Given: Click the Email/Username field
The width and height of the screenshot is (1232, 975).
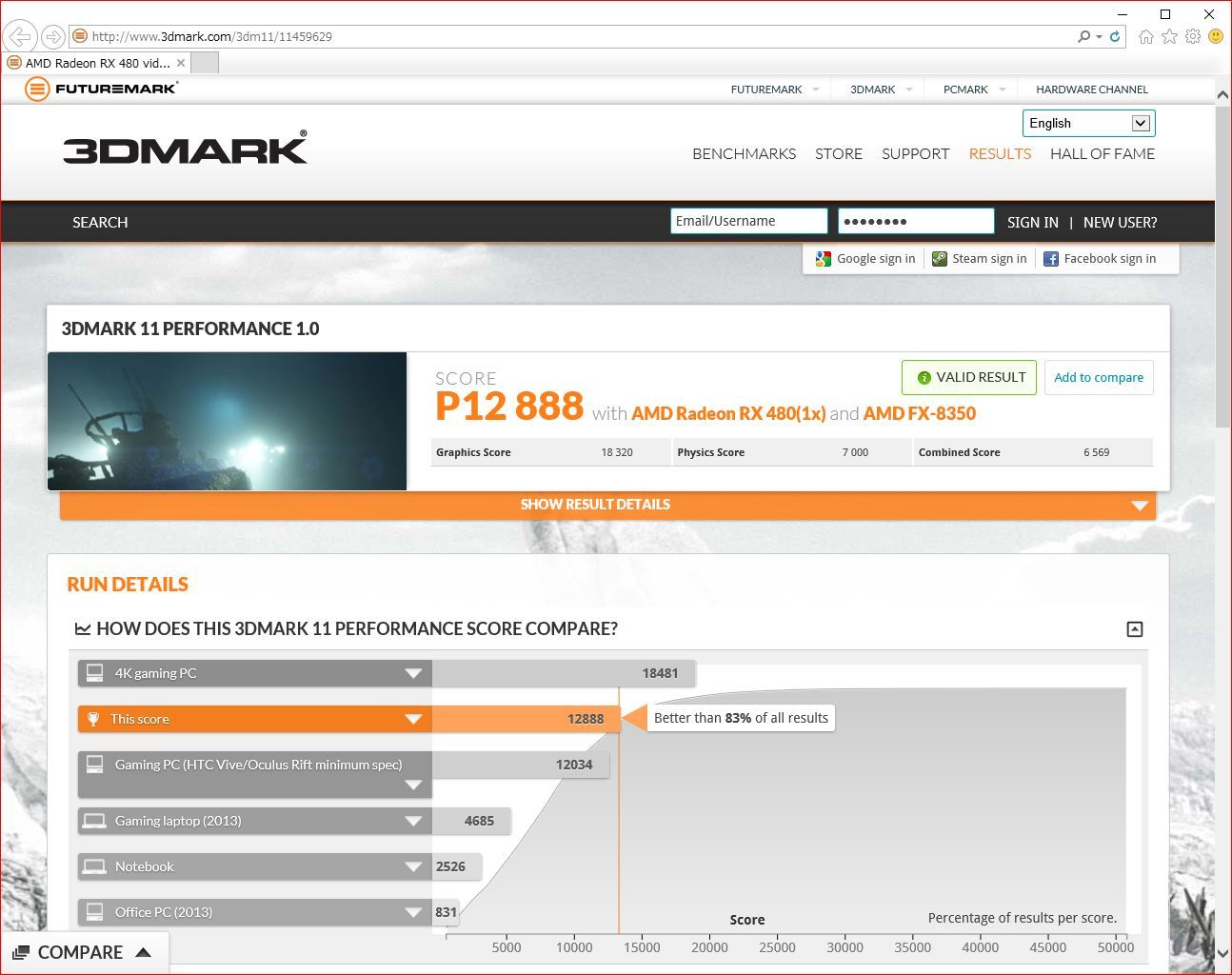Looking at the screenshot, I should click(x=748, y=221).
